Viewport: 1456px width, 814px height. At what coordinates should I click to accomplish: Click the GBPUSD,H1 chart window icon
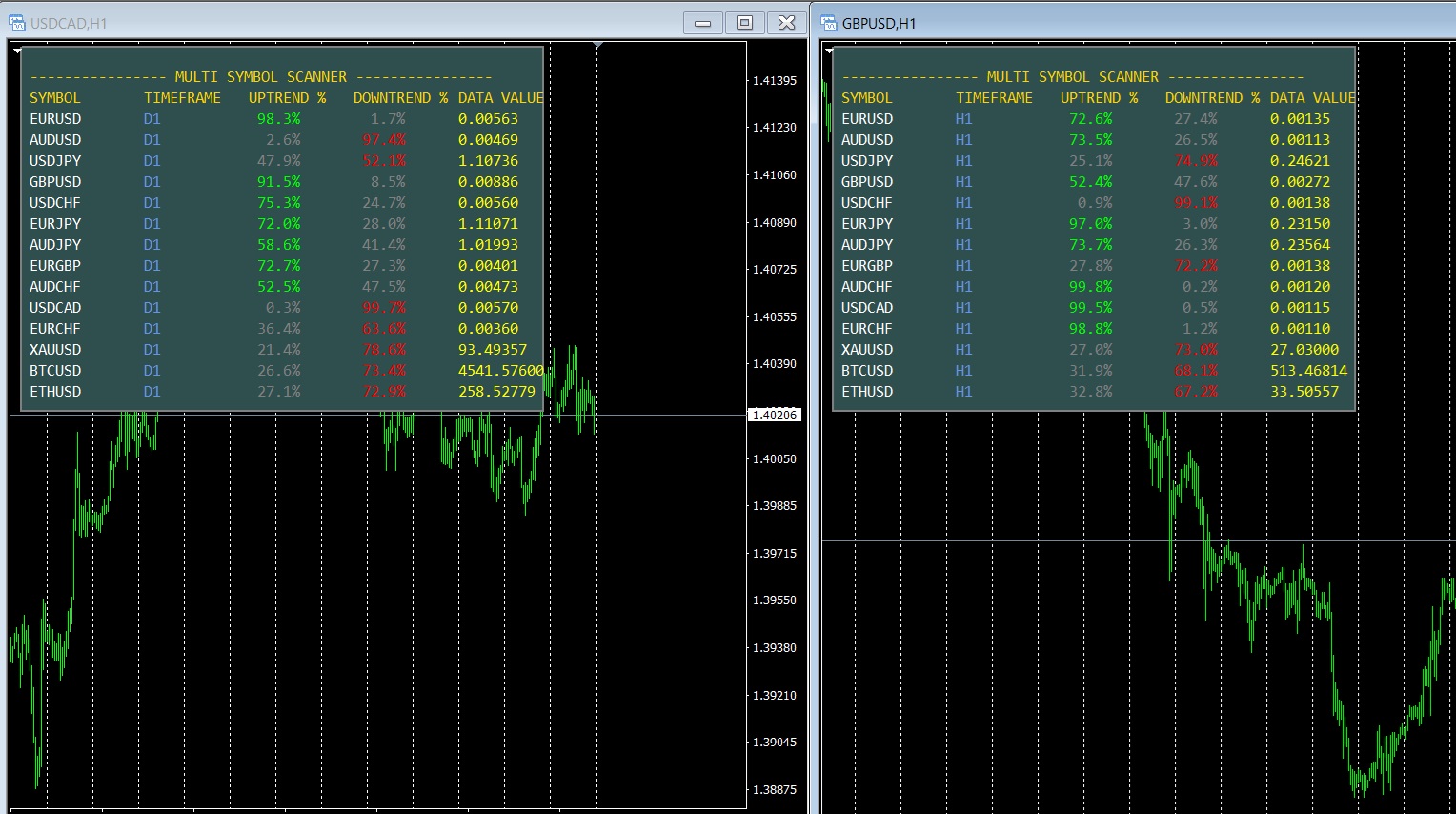[828, 23]
